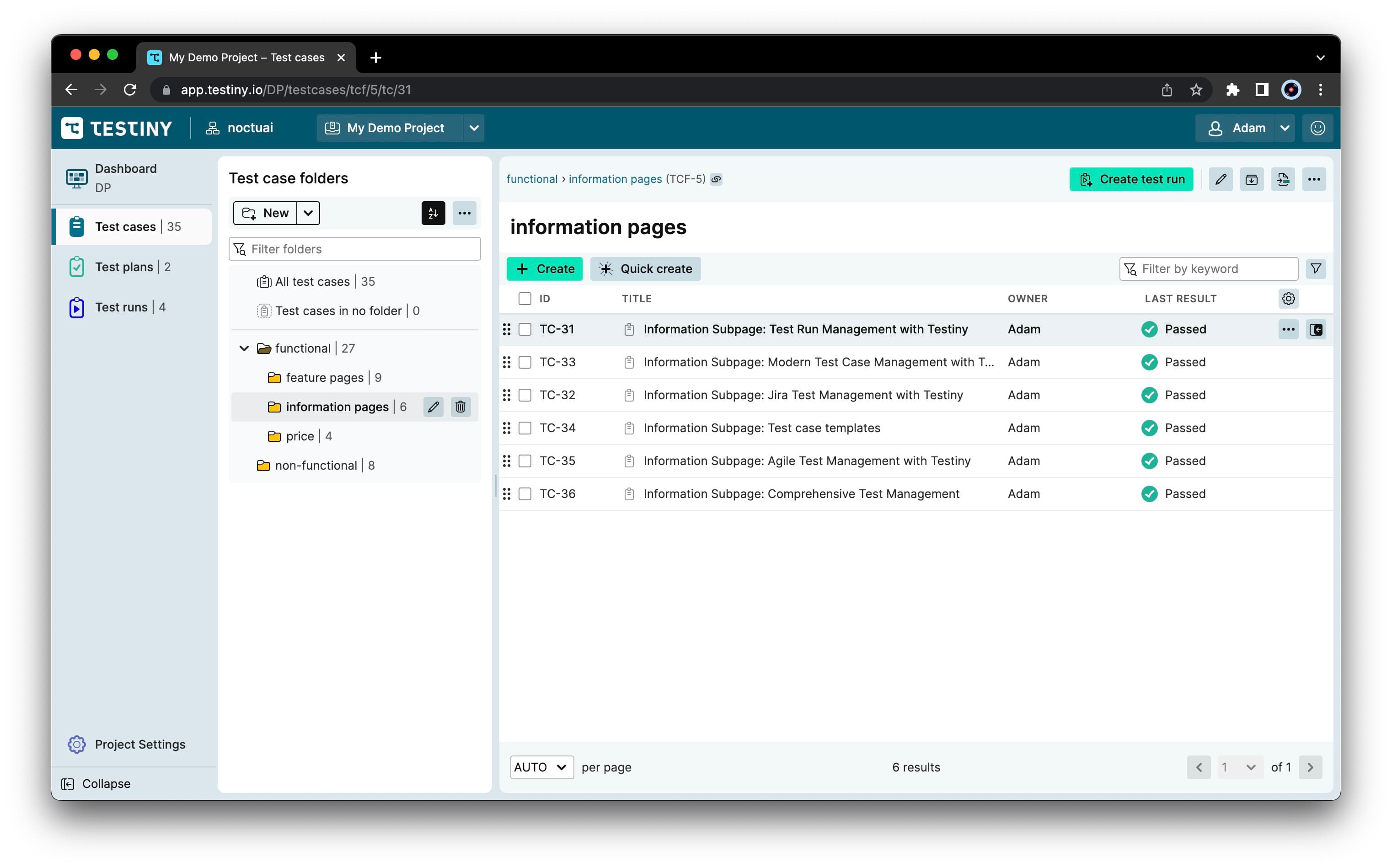Select the TC-36 test case checkbox
Image resolution: width=1392 pixels, height=868 pixels.
525,494
